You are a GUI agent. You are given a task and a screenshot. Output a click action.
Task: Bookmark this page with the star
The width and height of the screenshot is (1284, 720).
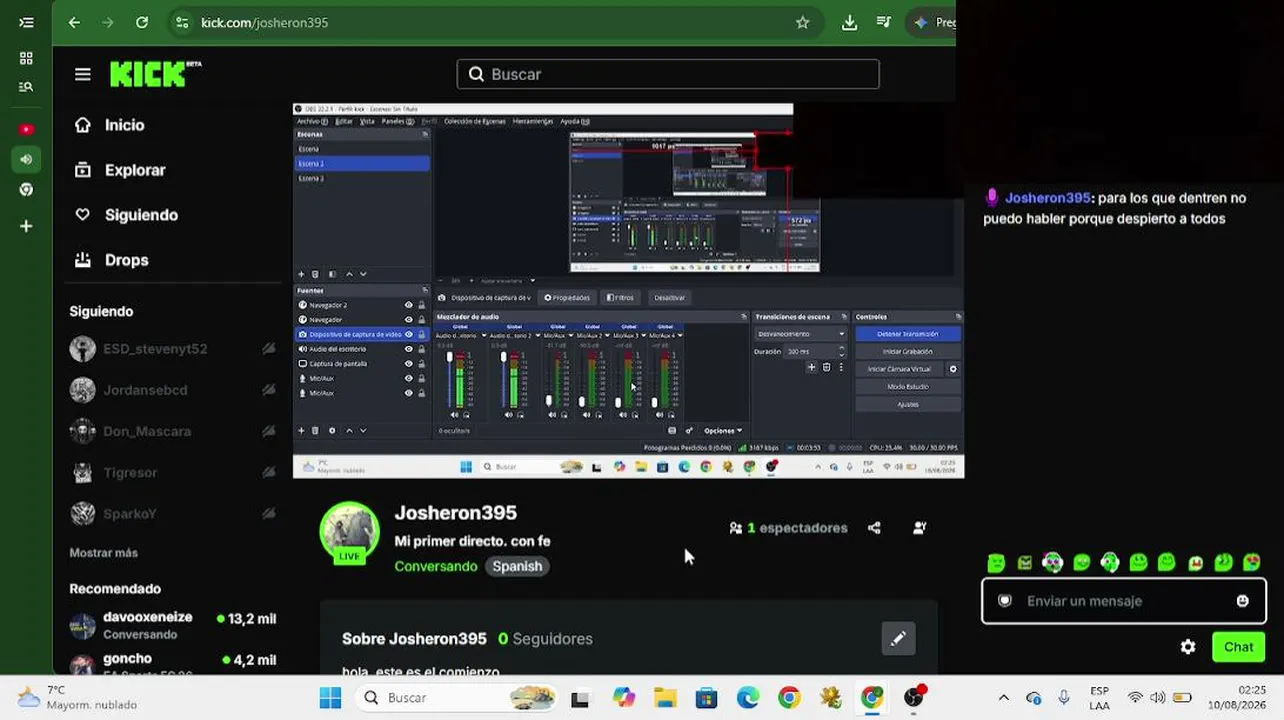pos(802,22)
